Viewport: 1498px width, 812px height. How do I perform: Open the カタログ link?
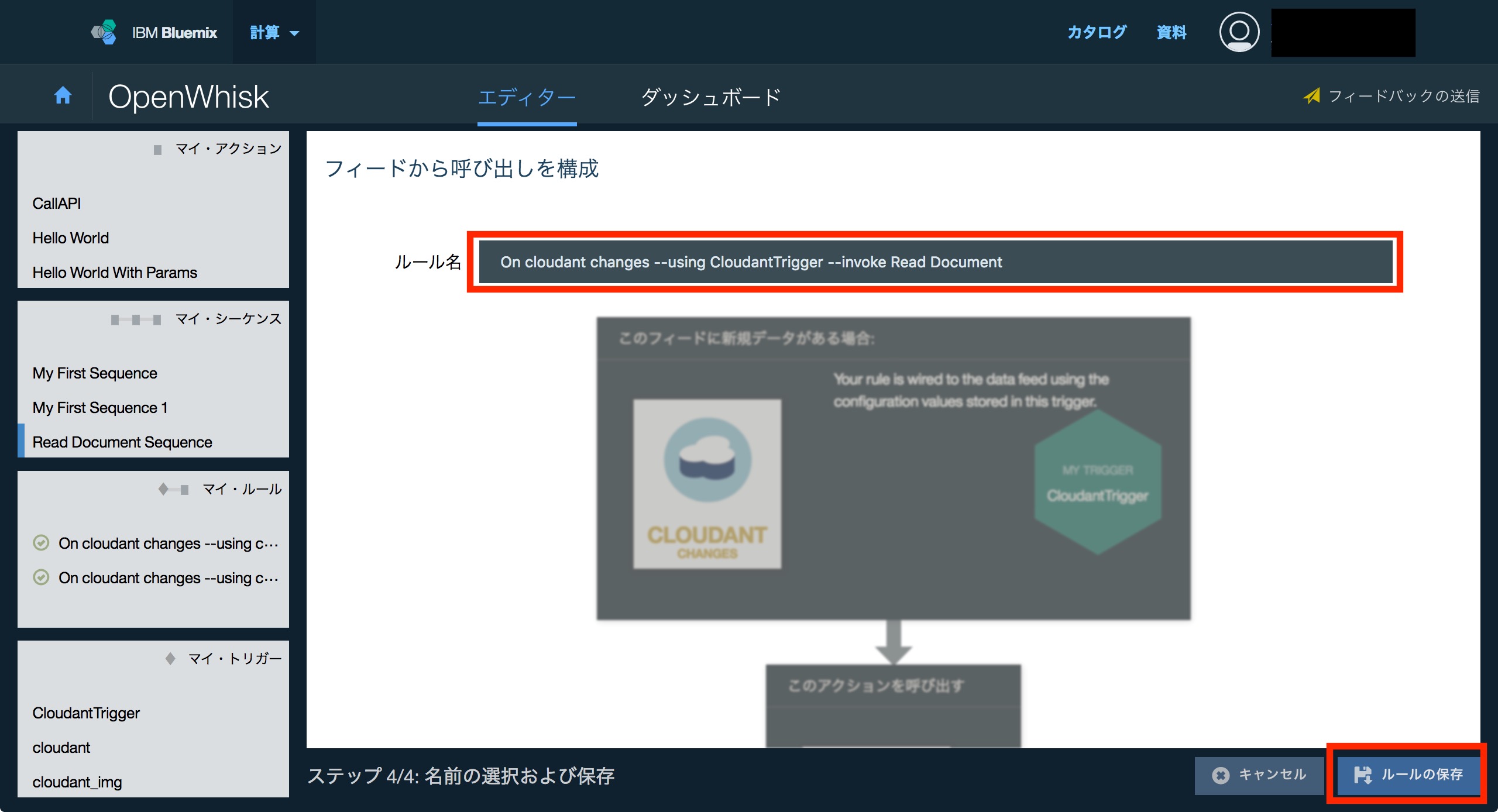(x=1097, y=32)
